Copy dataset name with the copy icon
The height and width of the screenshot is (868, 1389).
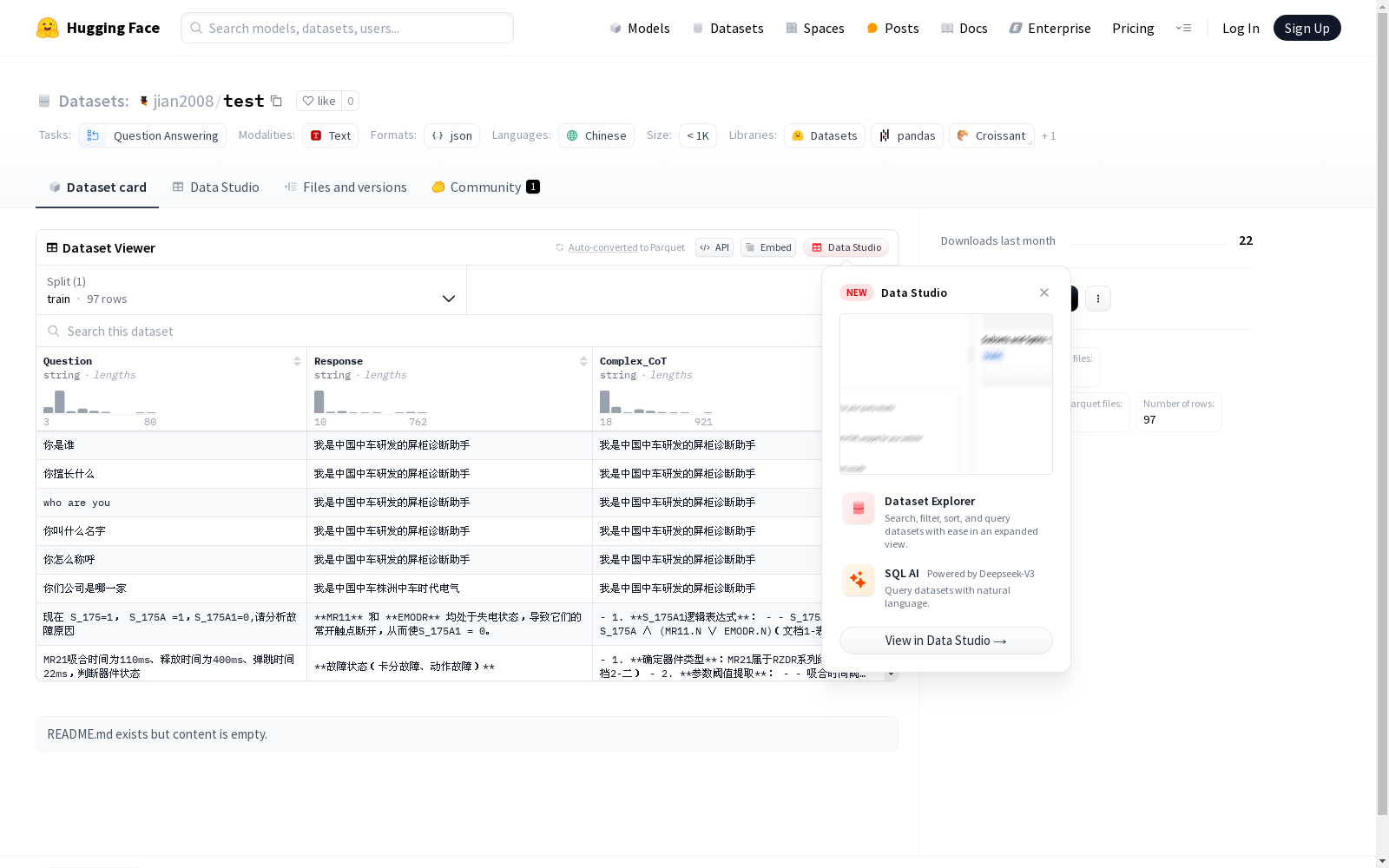(x=276, y=101)
